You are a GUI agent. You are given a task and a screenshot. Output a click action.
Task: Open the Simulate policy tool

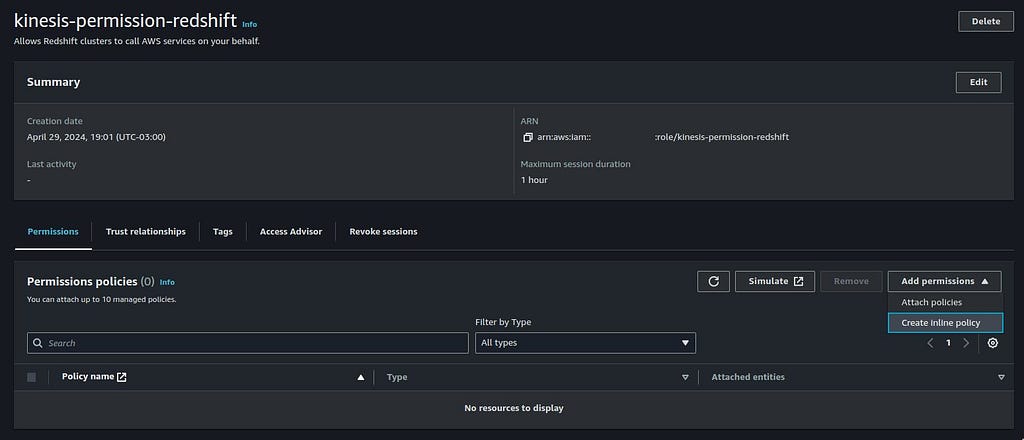point(775,281)
